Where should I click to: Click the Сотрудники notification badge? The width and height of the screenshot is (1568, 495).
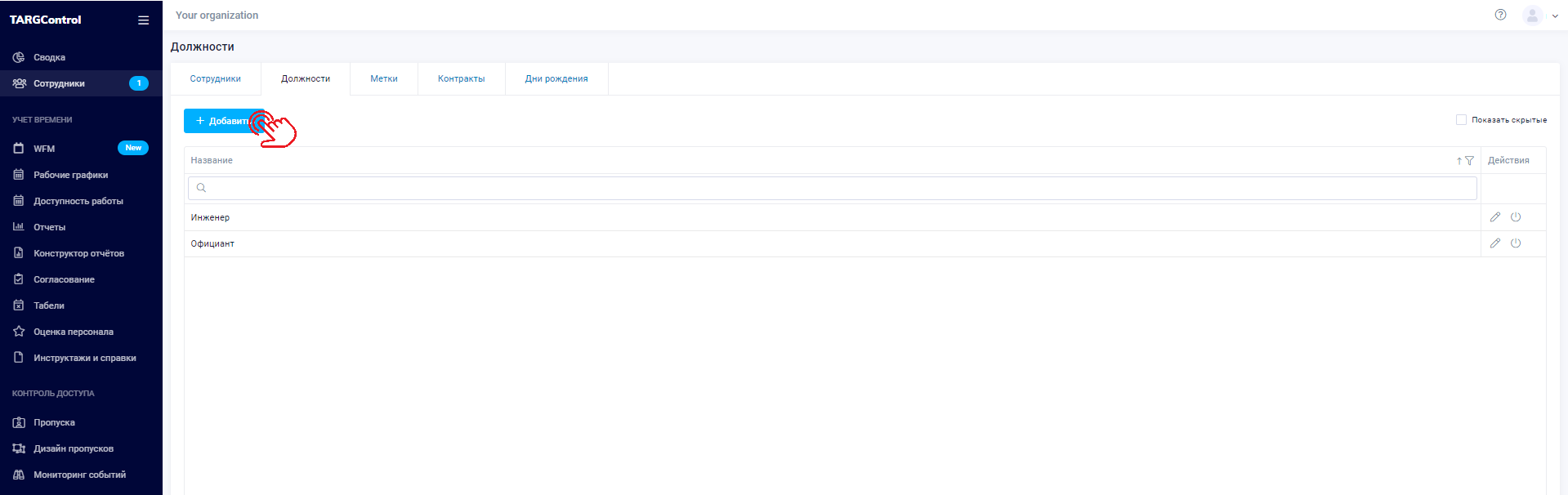(139, 83)
